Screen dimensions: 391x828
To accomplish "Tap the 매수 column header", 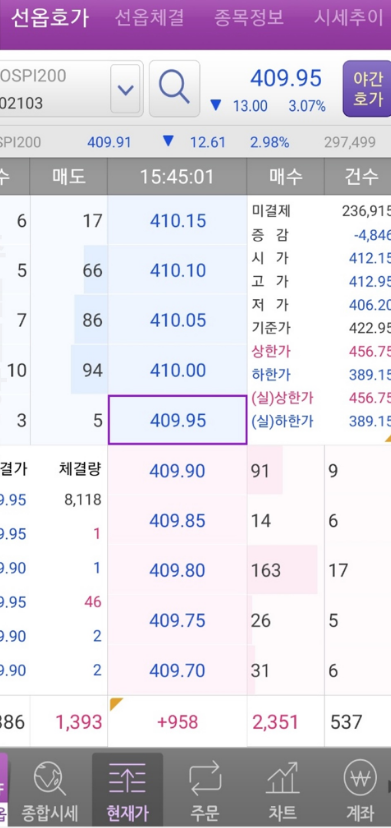I will click(x=285, y=176).
